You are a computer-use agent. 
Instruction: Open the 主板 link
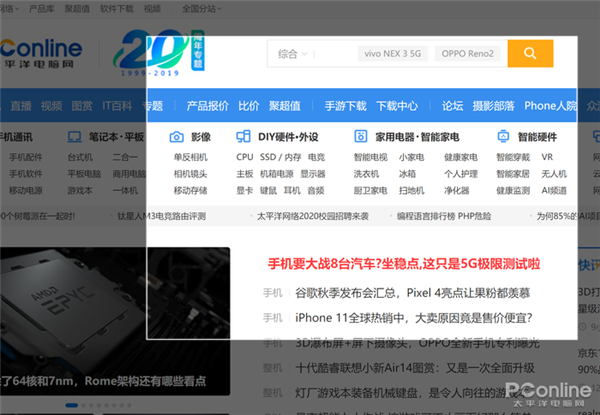point(245,174)
